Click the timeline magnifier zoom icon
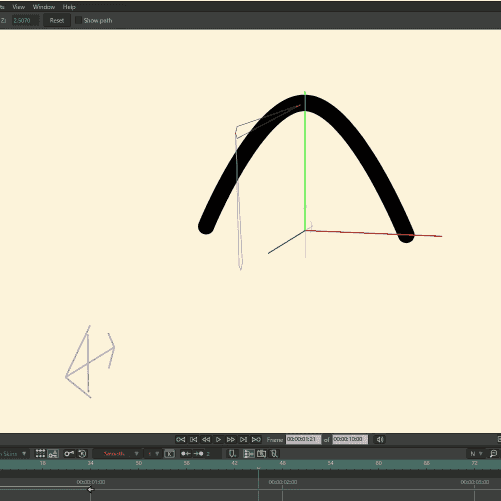The width and height of the screenshot is (501, 501). [493, 454]
